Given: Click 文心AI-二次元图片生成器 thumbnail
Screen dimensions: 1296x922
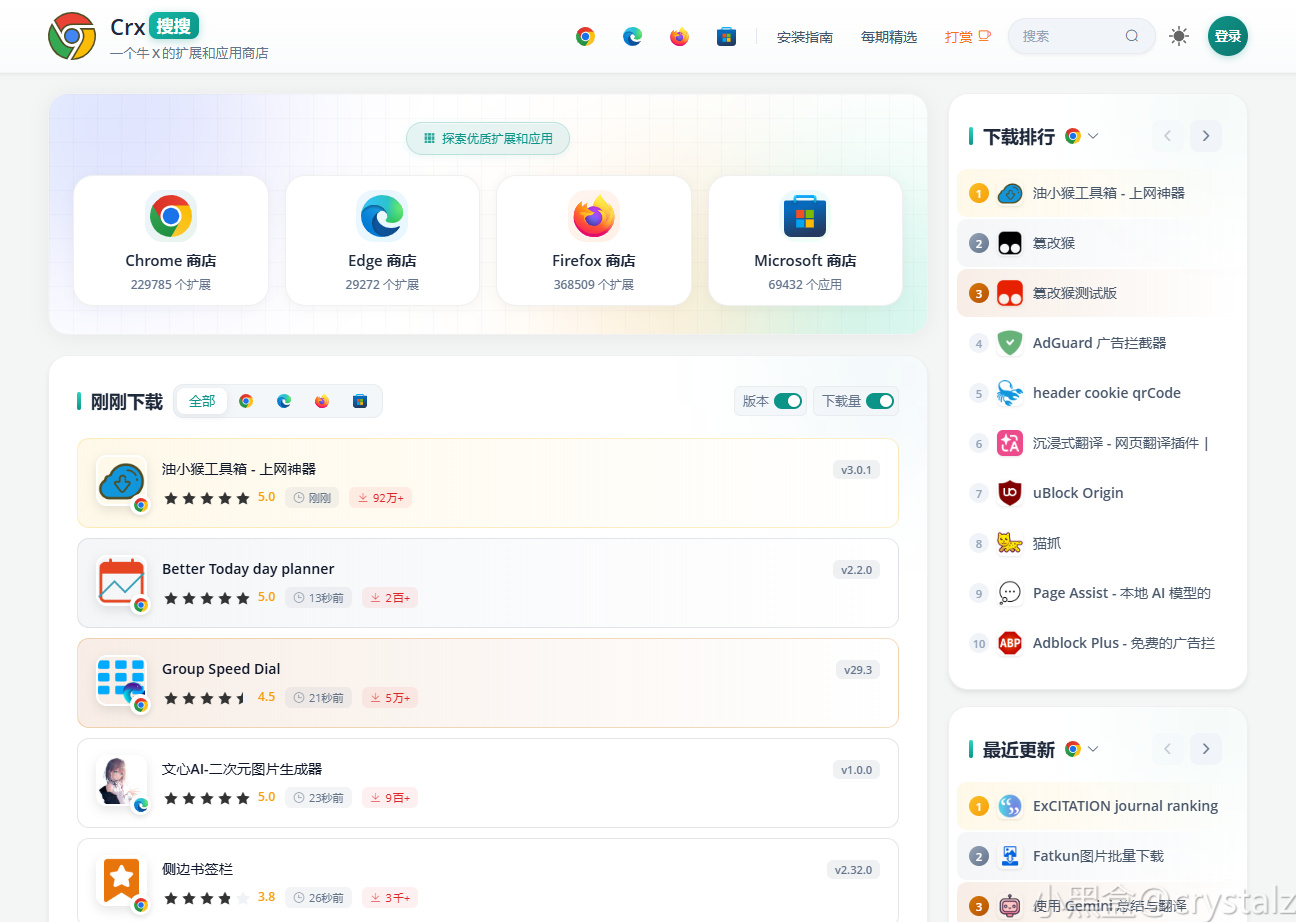Looking at the screenshot, I should point(122,782).
